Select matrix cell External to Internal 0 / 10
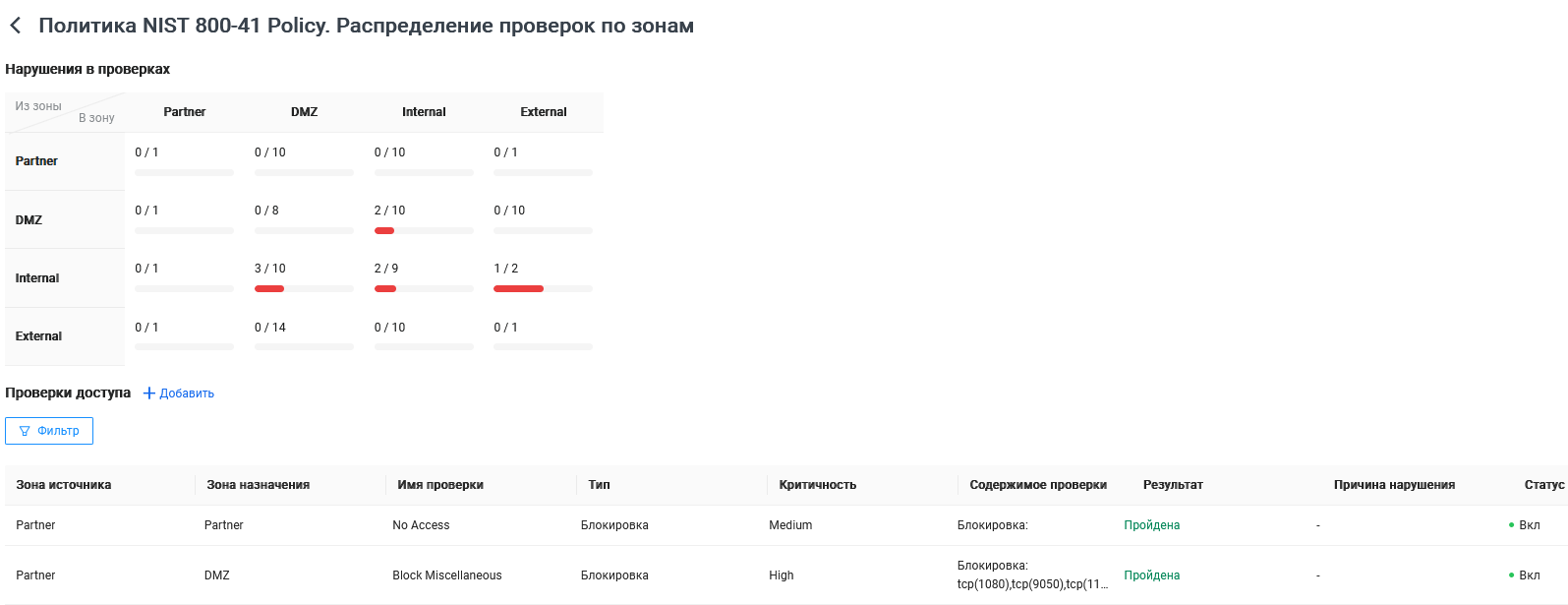The image size is (1568, 605). tap(424, 336)
